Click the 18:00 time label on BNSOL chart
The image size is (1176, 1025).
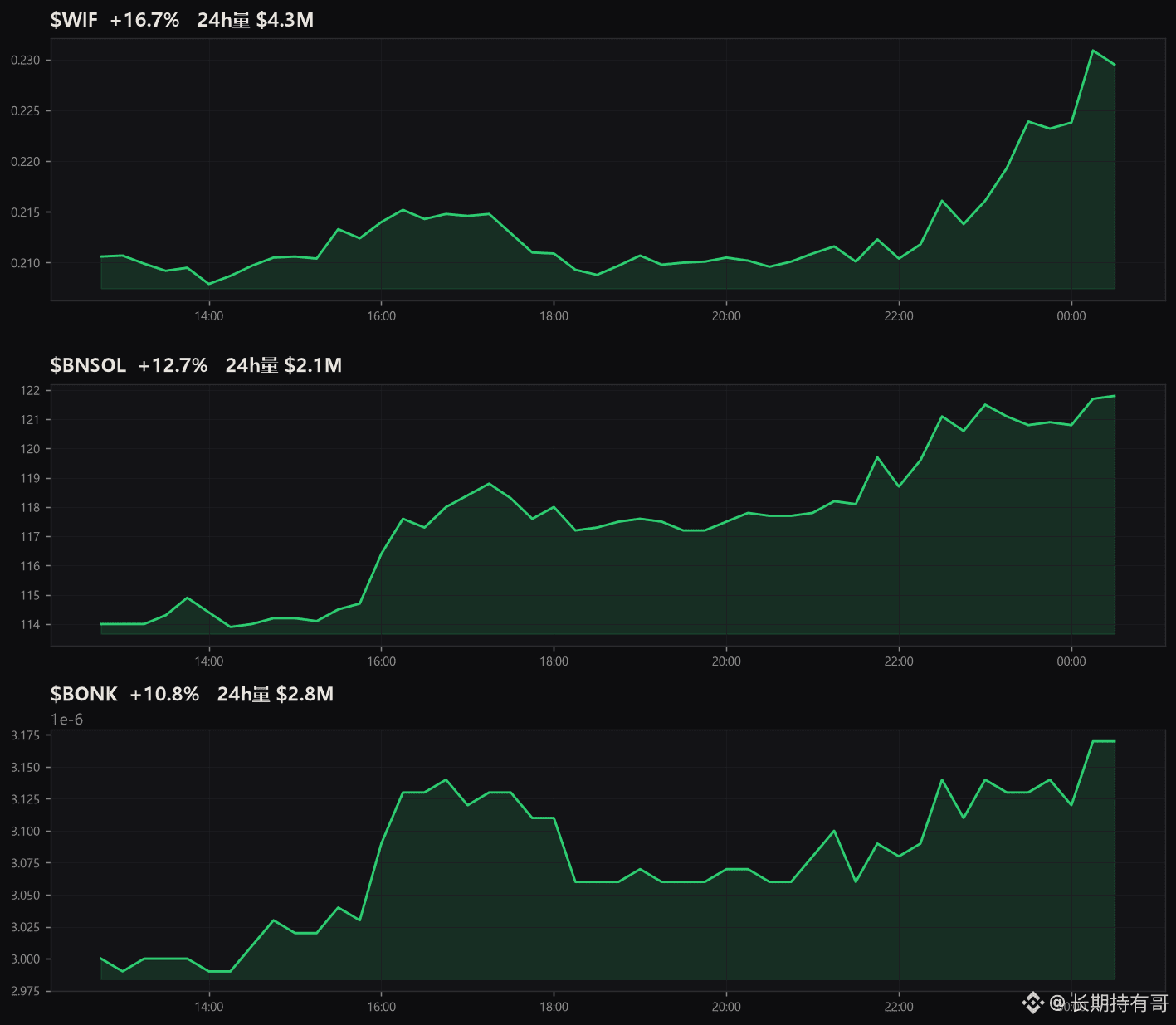(554, 661)
